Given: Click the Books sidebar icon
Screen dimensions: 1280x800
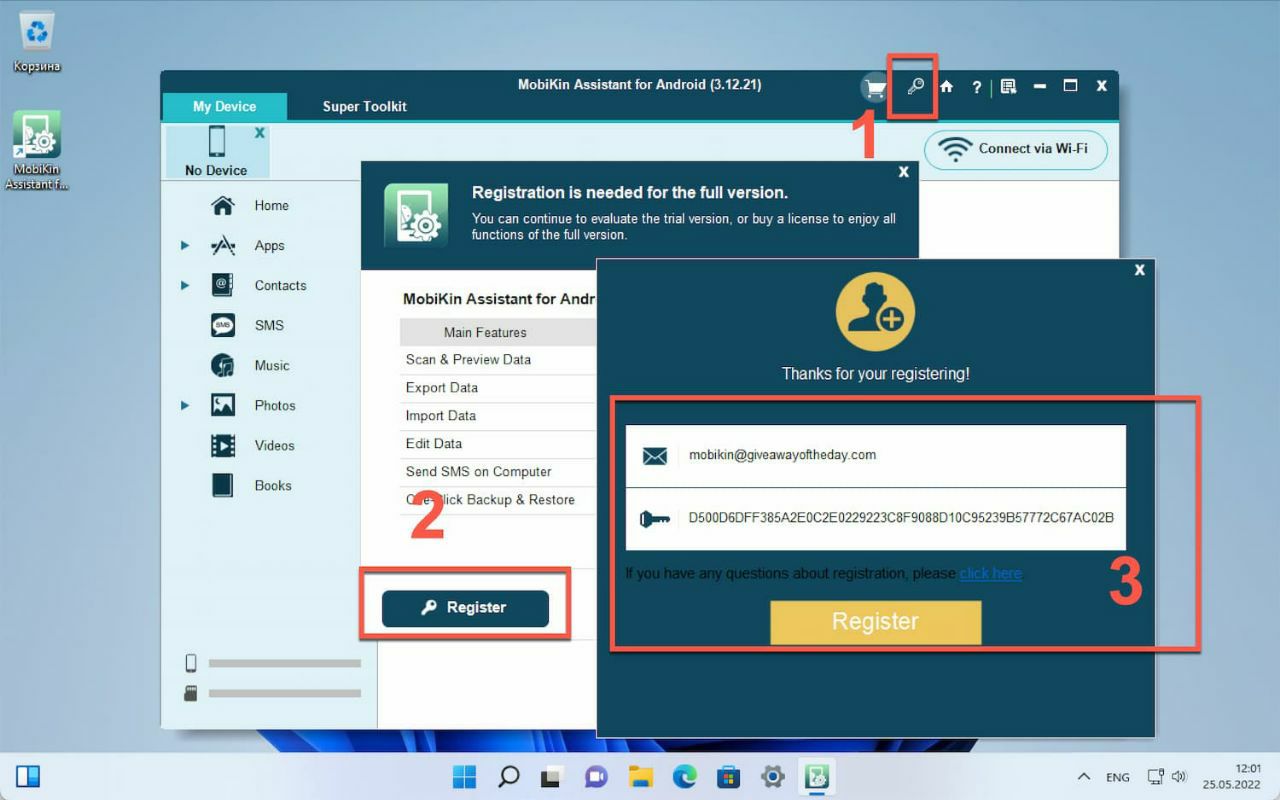Looking at the screenshot, I should [x=223, y=485].
